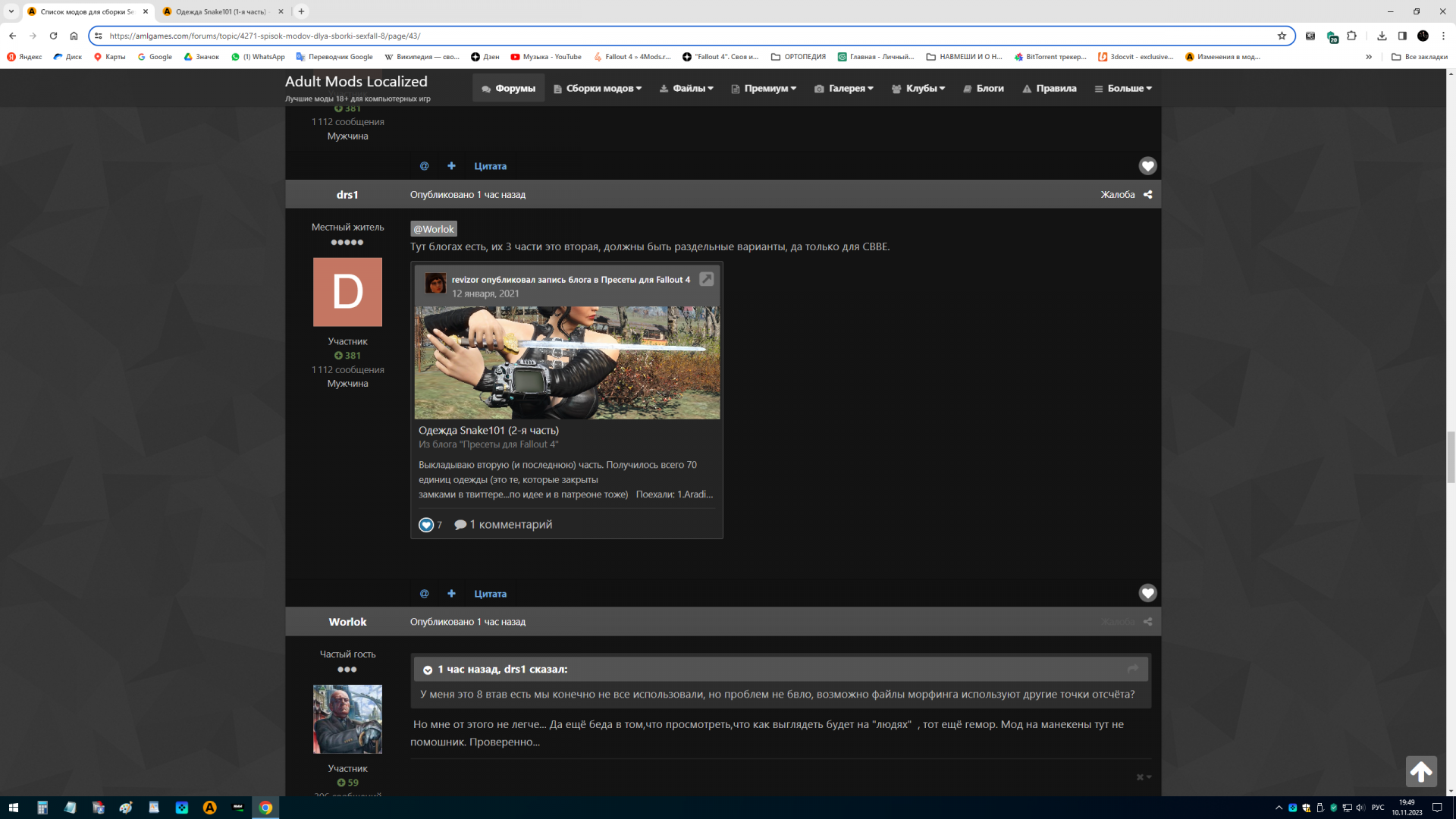Click the scroll-to-top arrow button
The height and width of the screenshot is (819, 1456).
pyautogui.click(x=1420, y=772)
